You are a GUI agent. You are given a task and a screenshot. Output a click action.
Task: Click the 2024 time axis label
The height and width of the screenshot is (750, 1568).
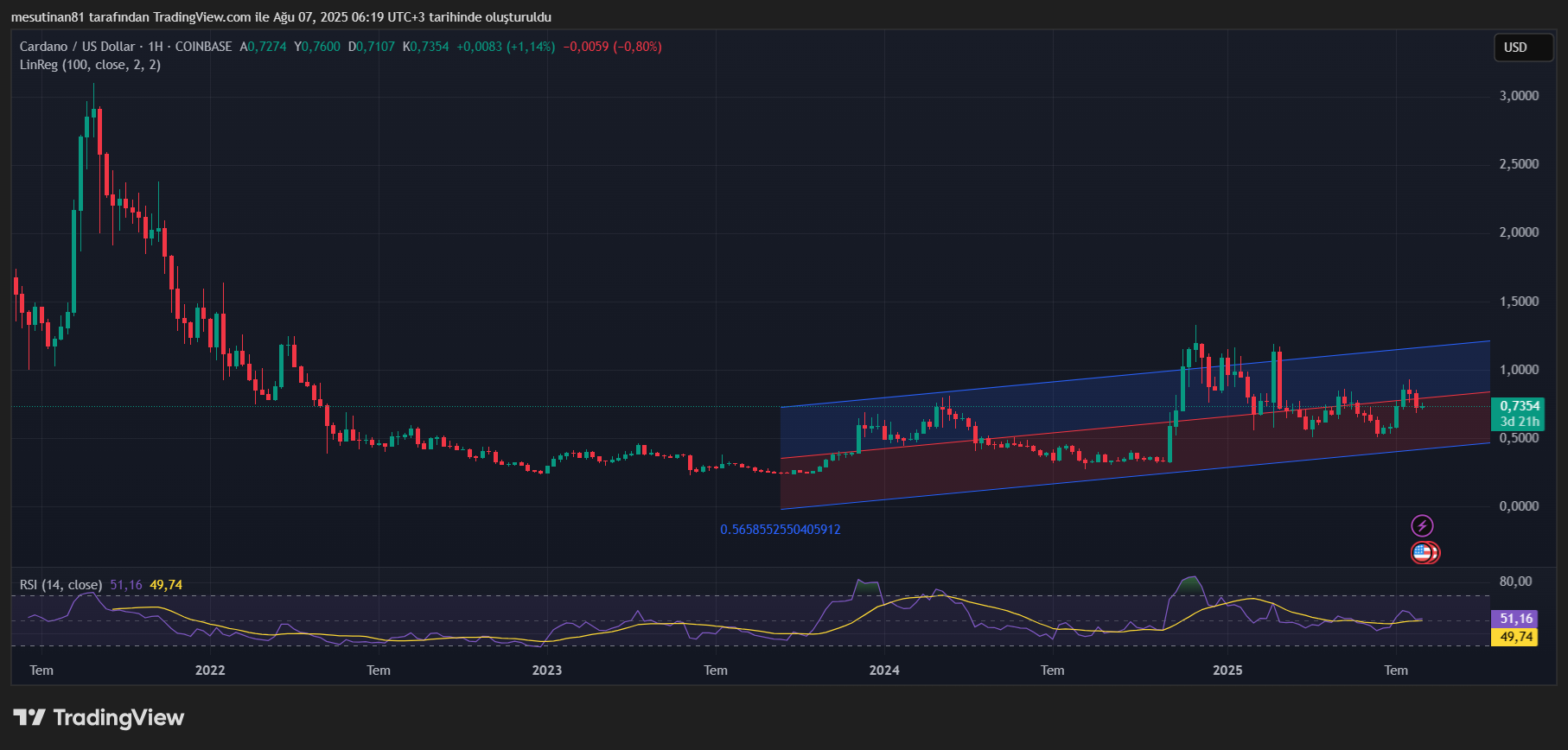884,671
